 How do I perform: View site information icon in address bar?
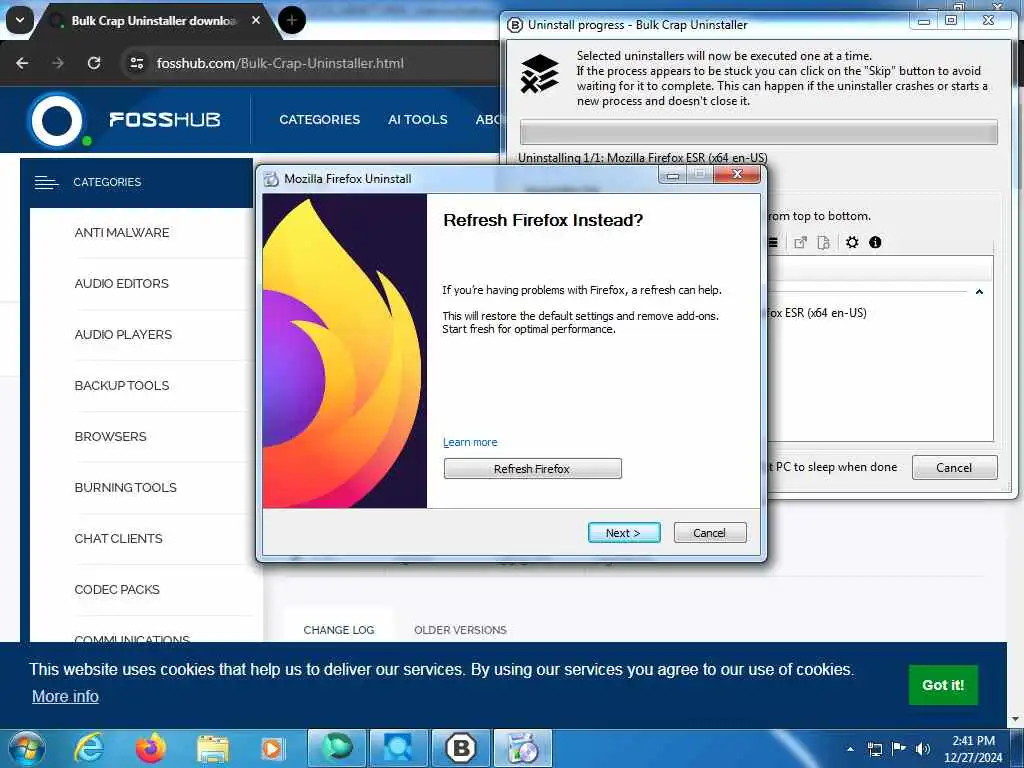(x=137, y=63)
